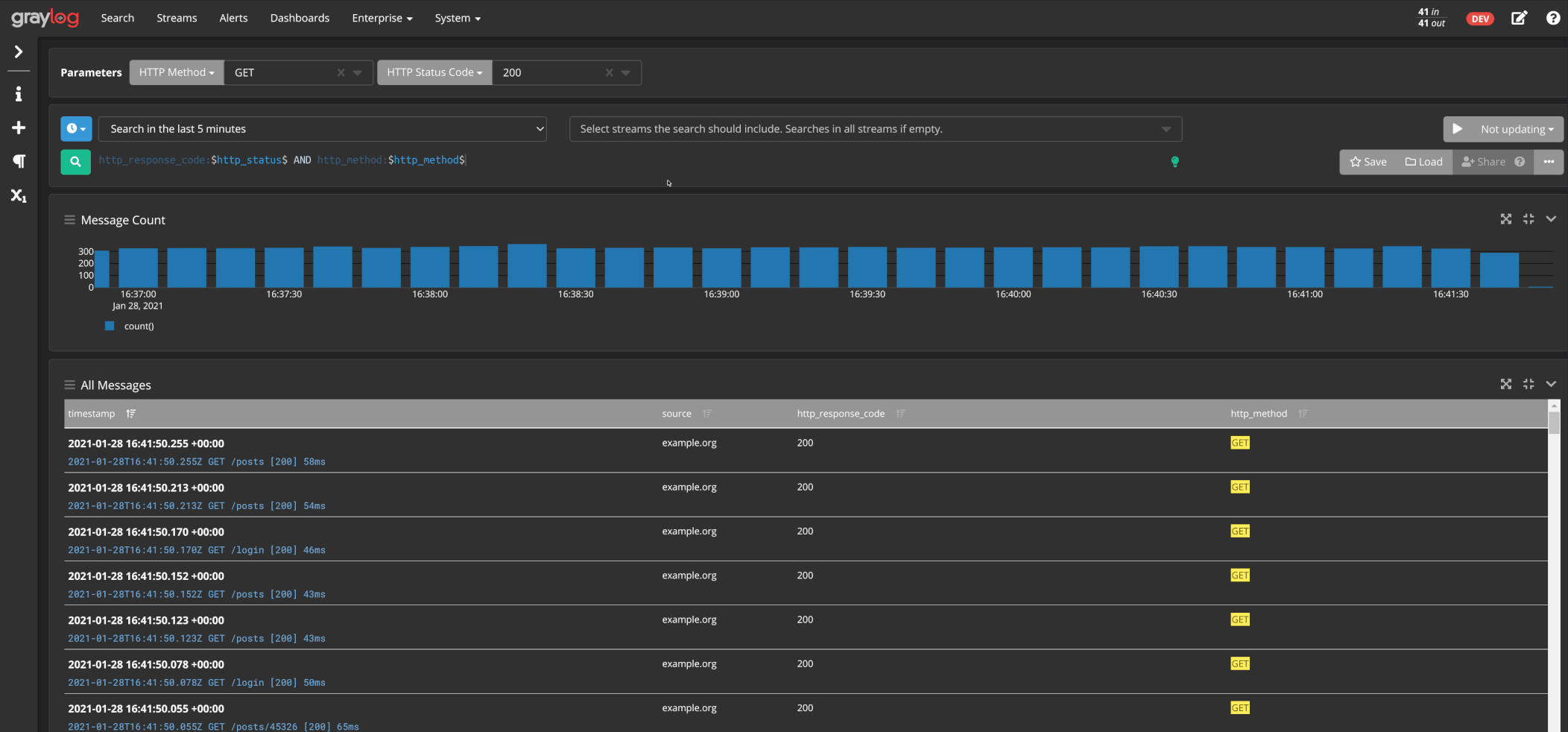
Task: Open the highlighting rules paragraph icon
Action: pyautogui.click(x=19, y=162)
